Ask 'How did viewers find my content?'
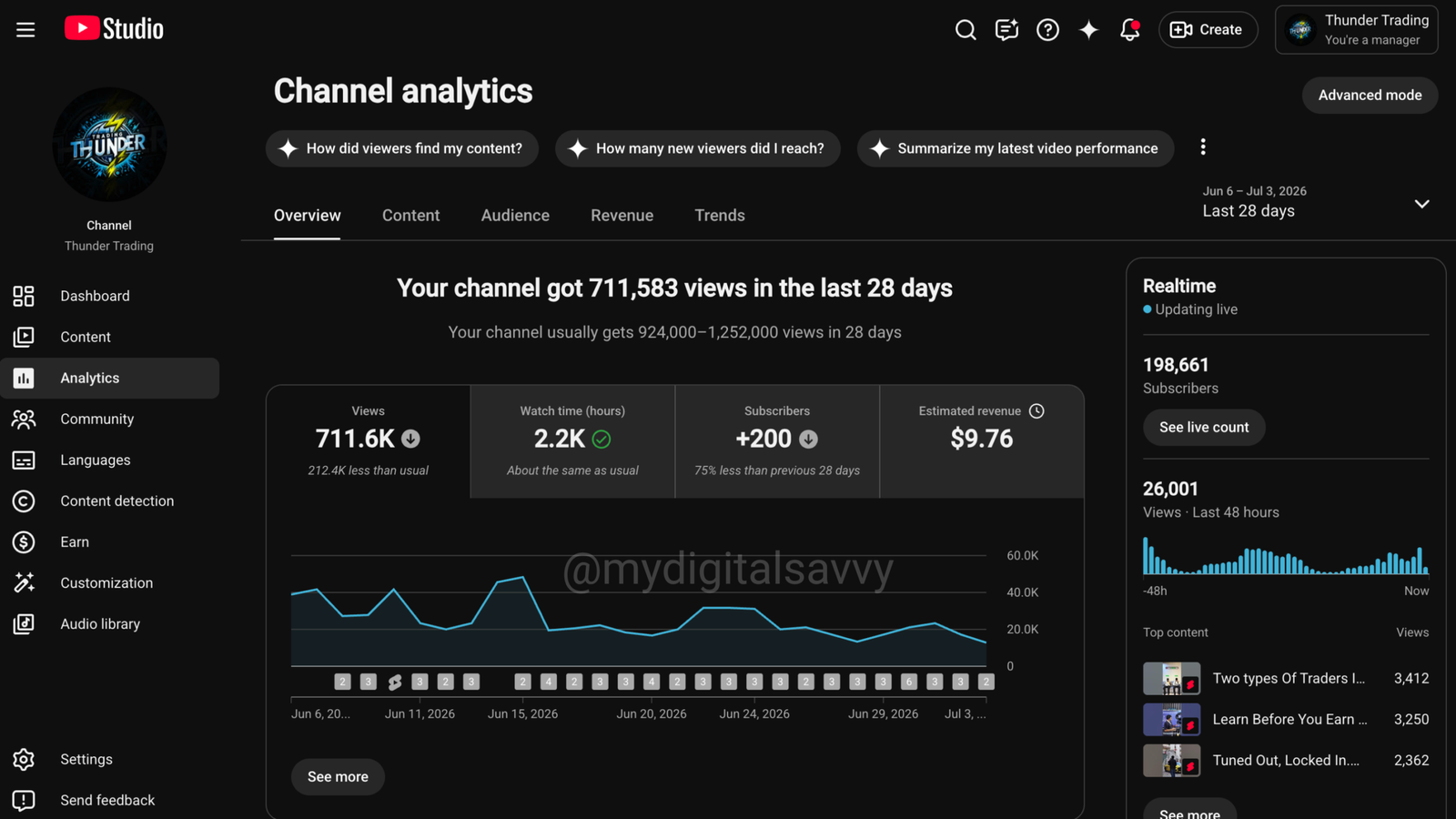1456x819 pixels. click(402, 148)
